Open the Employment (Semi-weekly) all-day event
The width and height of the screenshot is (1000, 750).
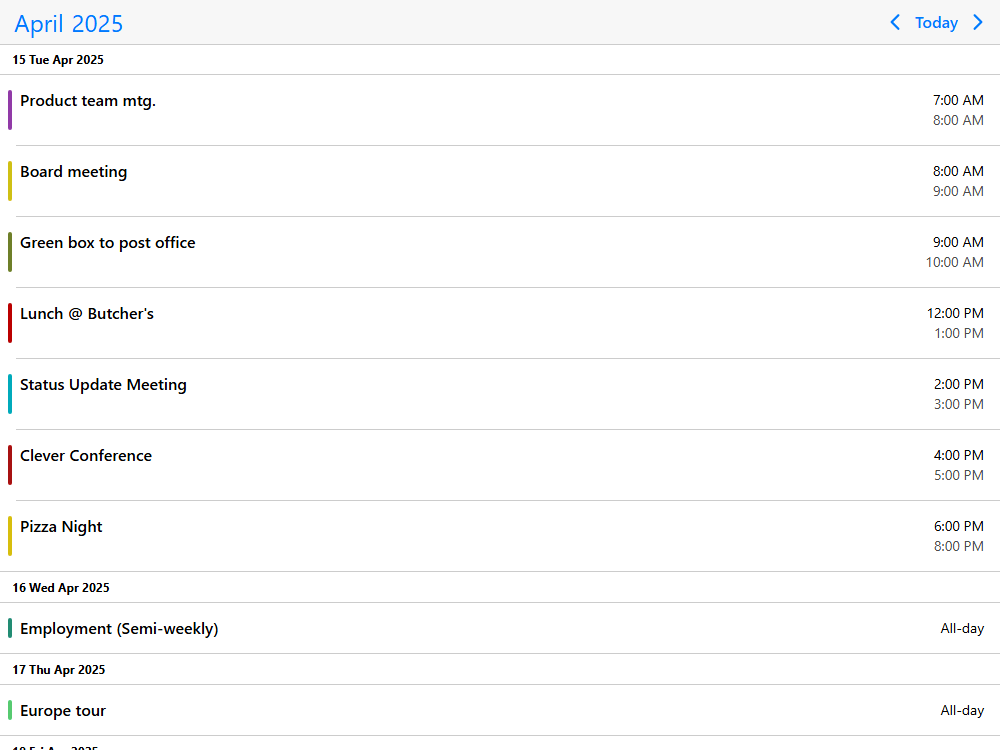(500, 628)
